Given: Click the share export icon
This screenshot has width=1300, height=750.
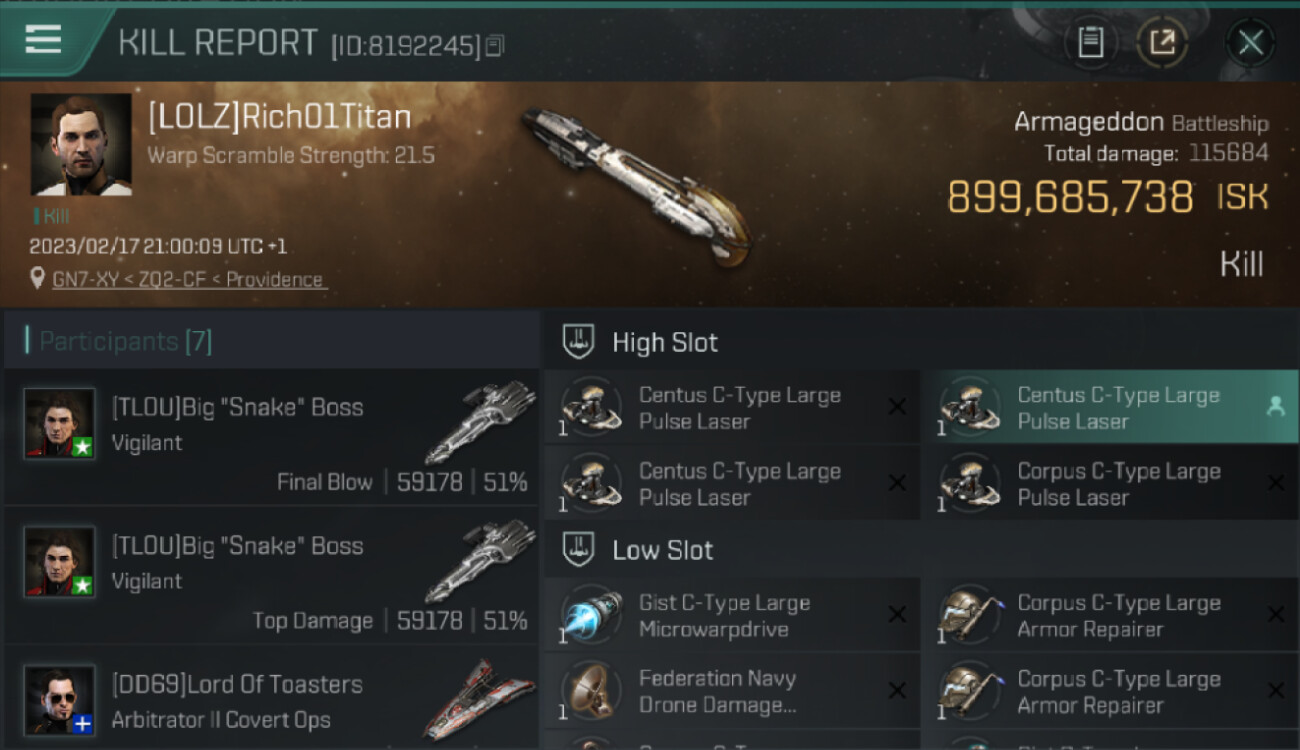Looking at the screenshot, I should coord(1162,42).
